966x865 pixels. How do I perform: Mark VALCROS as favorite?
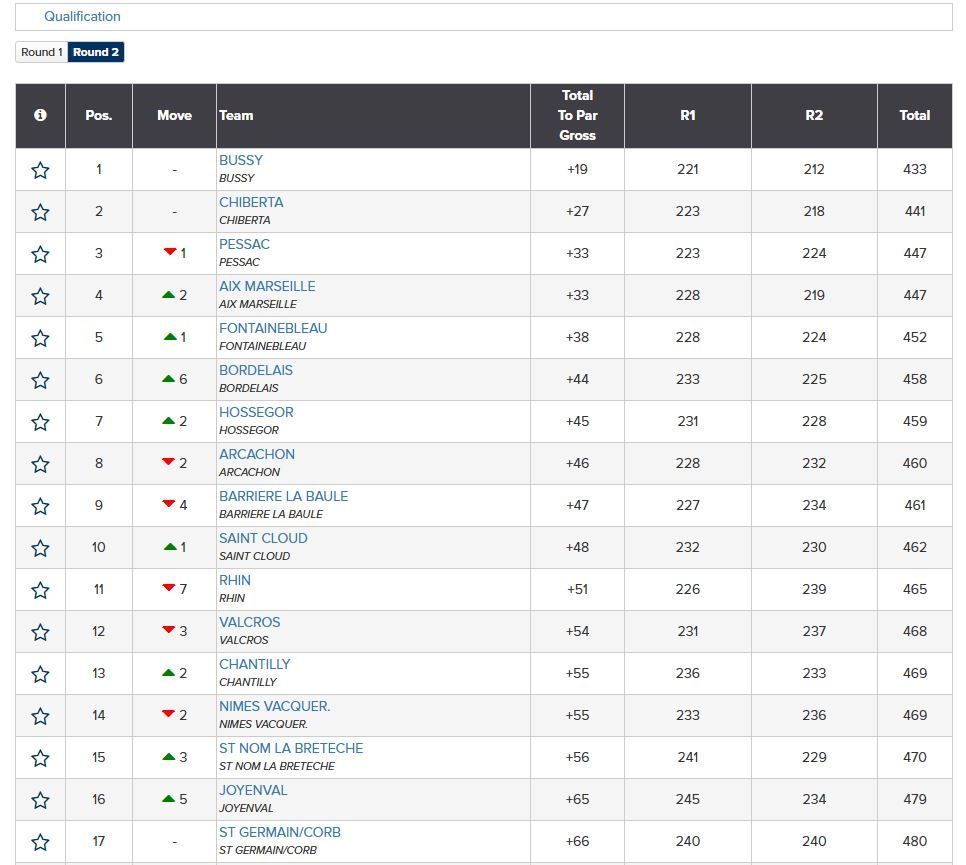pyautogui.click(x=40, y=632)
